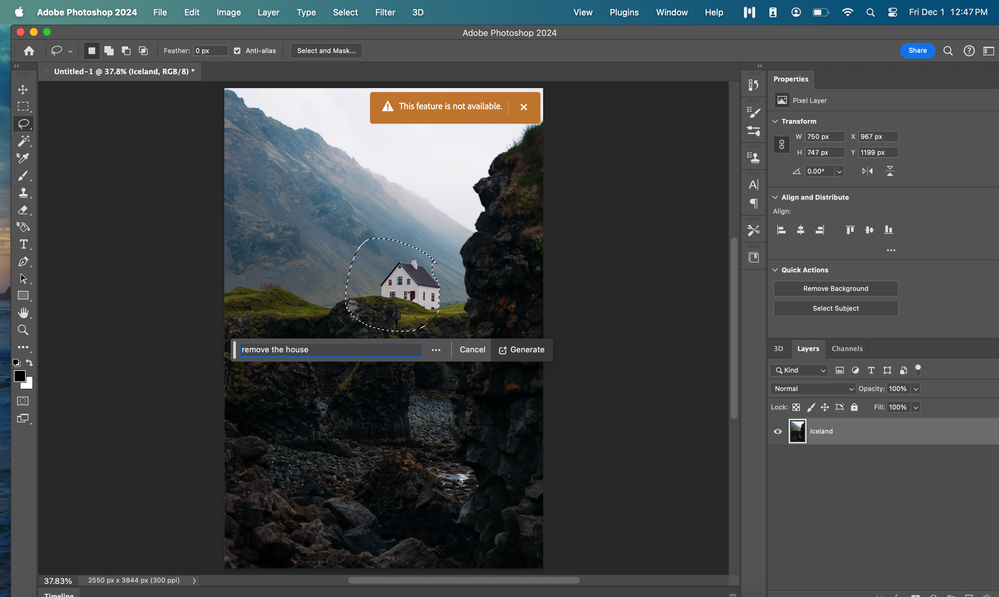This screenshot has width=999, height=597.
Task: Open the layer Opacity dropdown arrow
Action: (x=915, y=388)
